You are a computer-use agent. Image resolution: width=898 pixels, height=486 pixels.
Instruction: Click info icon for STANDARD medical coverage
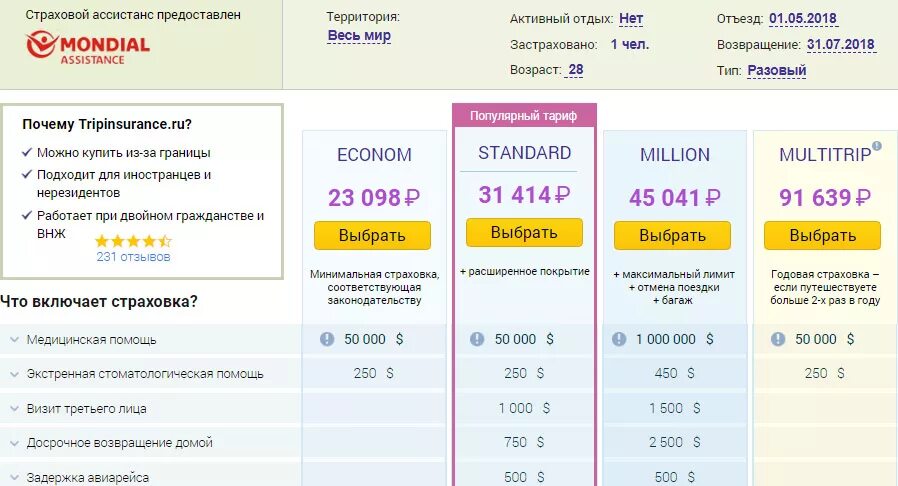tap(477, 339)
